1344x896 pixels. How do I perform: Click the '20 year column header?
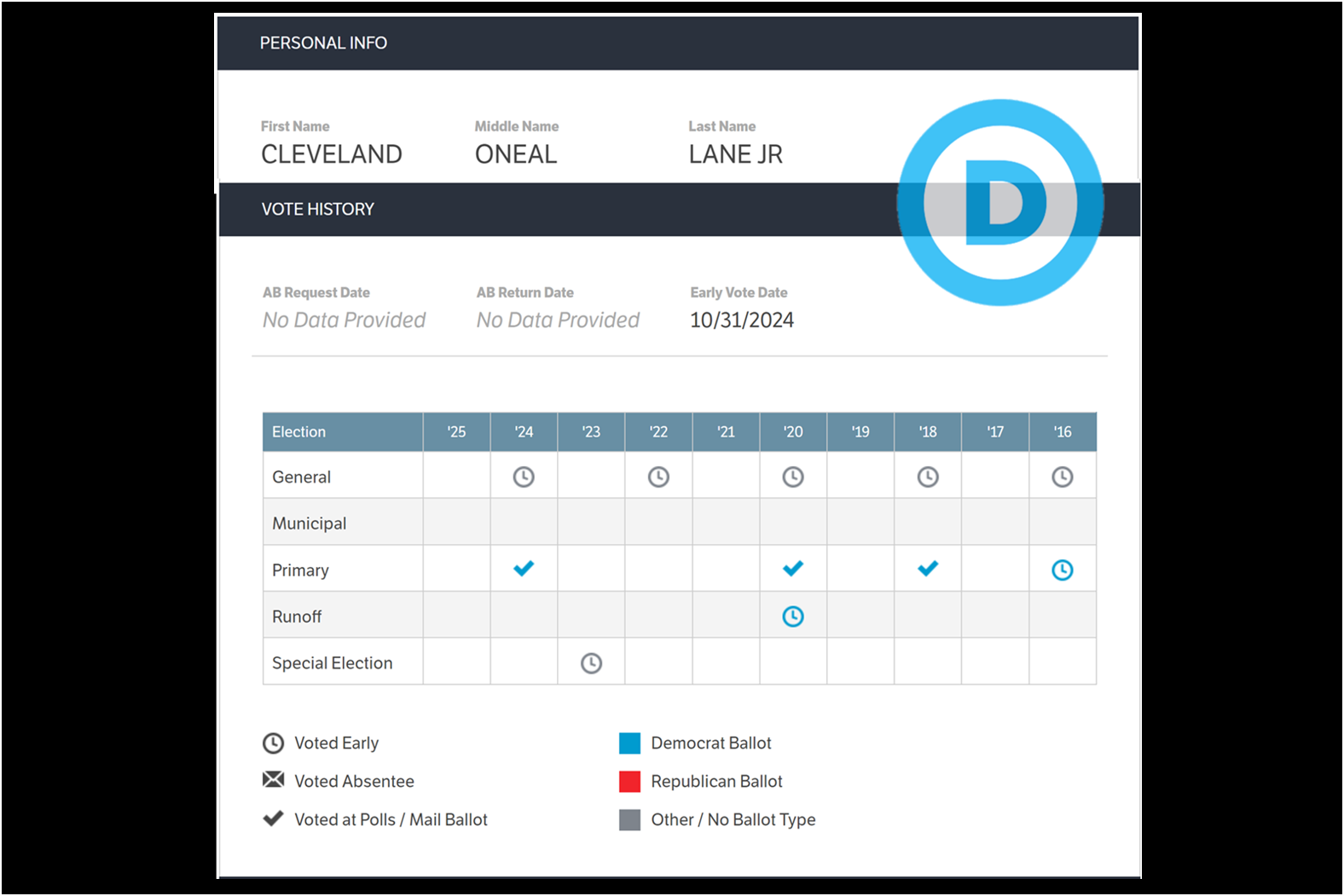tap(793, 432)
